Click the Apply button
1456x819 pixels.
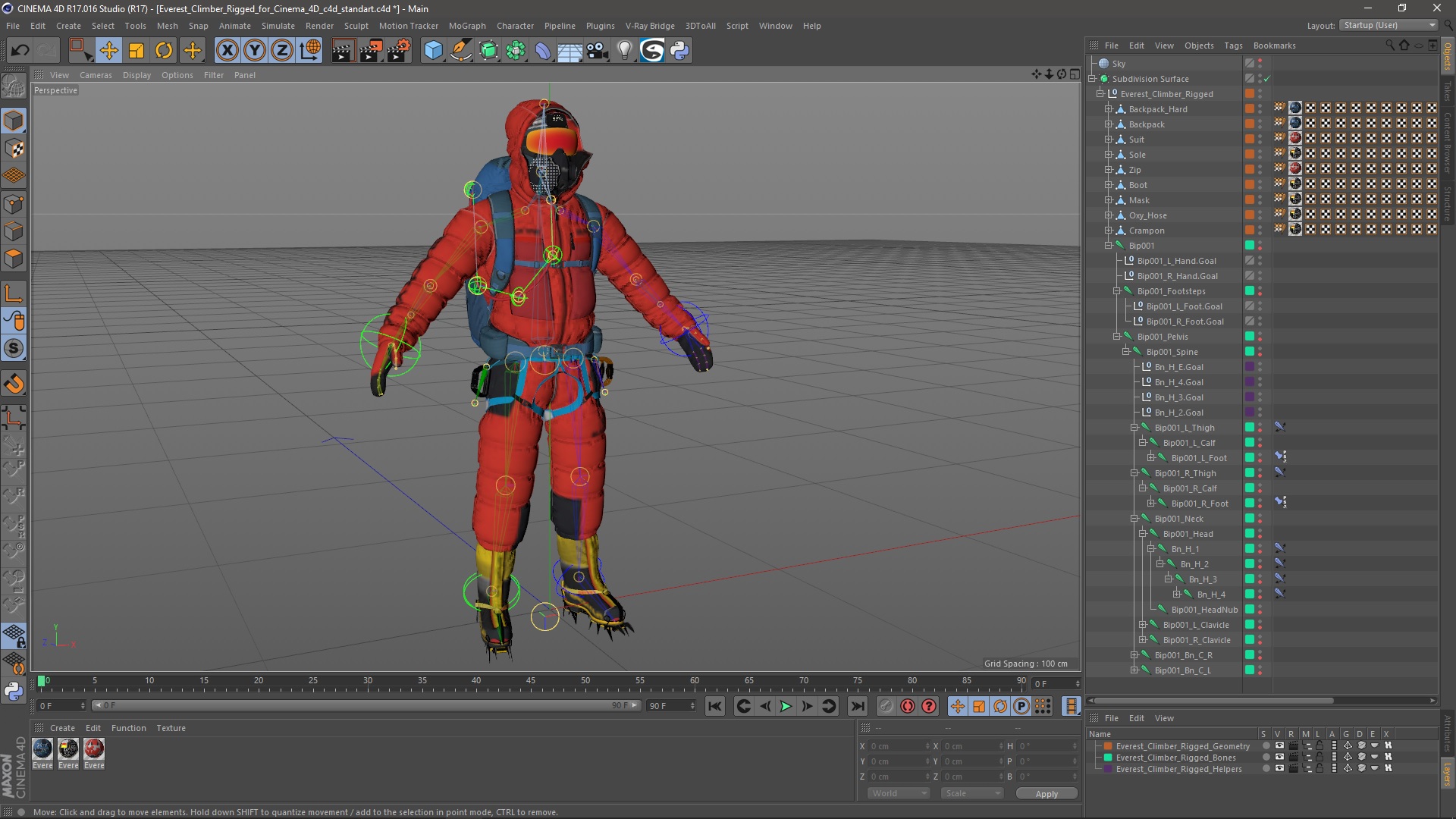pyautogui.click(x=1046, y=793)
